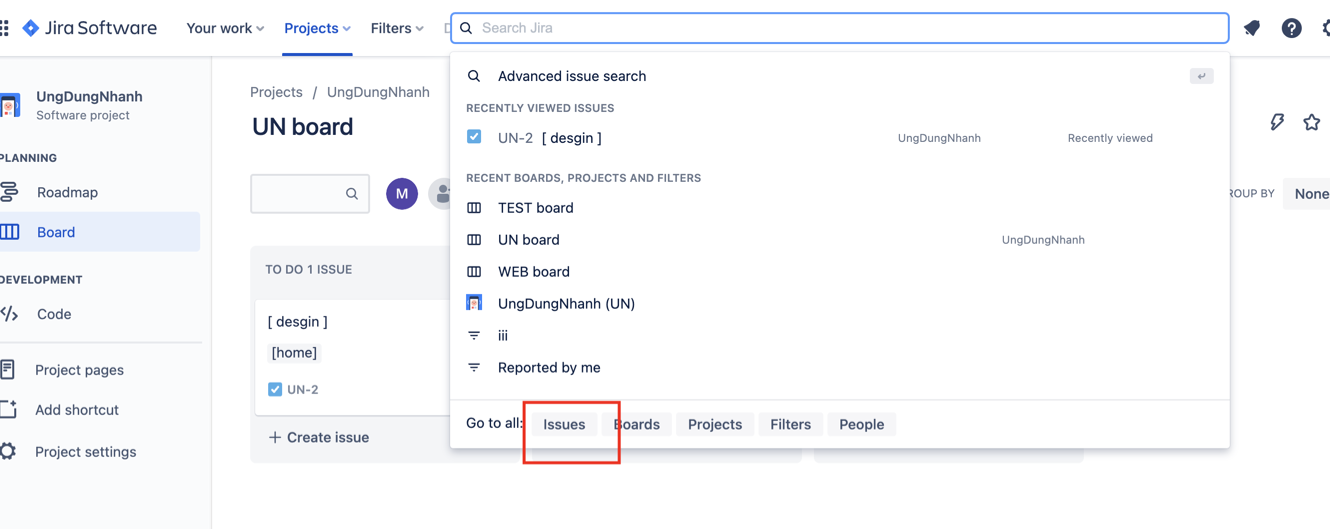This screenshot has height=529, width=1330.
Task: Open the app switcher grid icon
Action: 5,28
